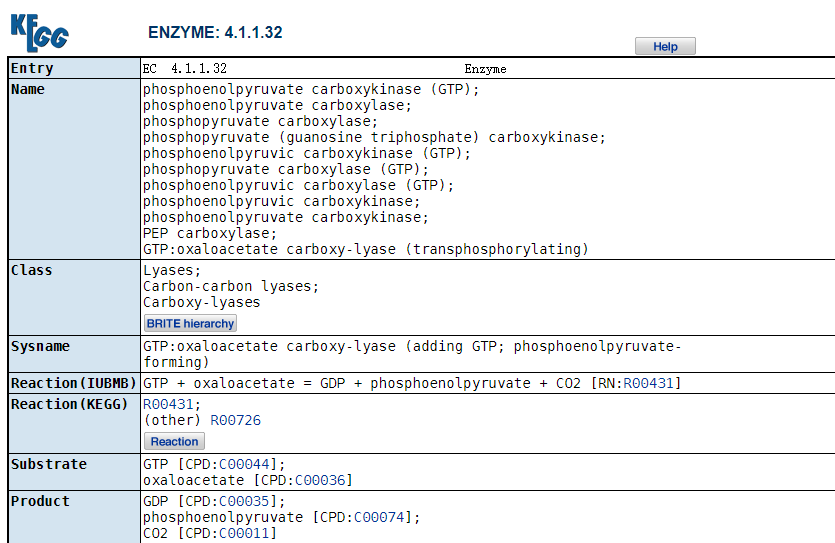Open the BRITE hierarchy button
This screenshot has height=543, width=835.
(190, 324)
